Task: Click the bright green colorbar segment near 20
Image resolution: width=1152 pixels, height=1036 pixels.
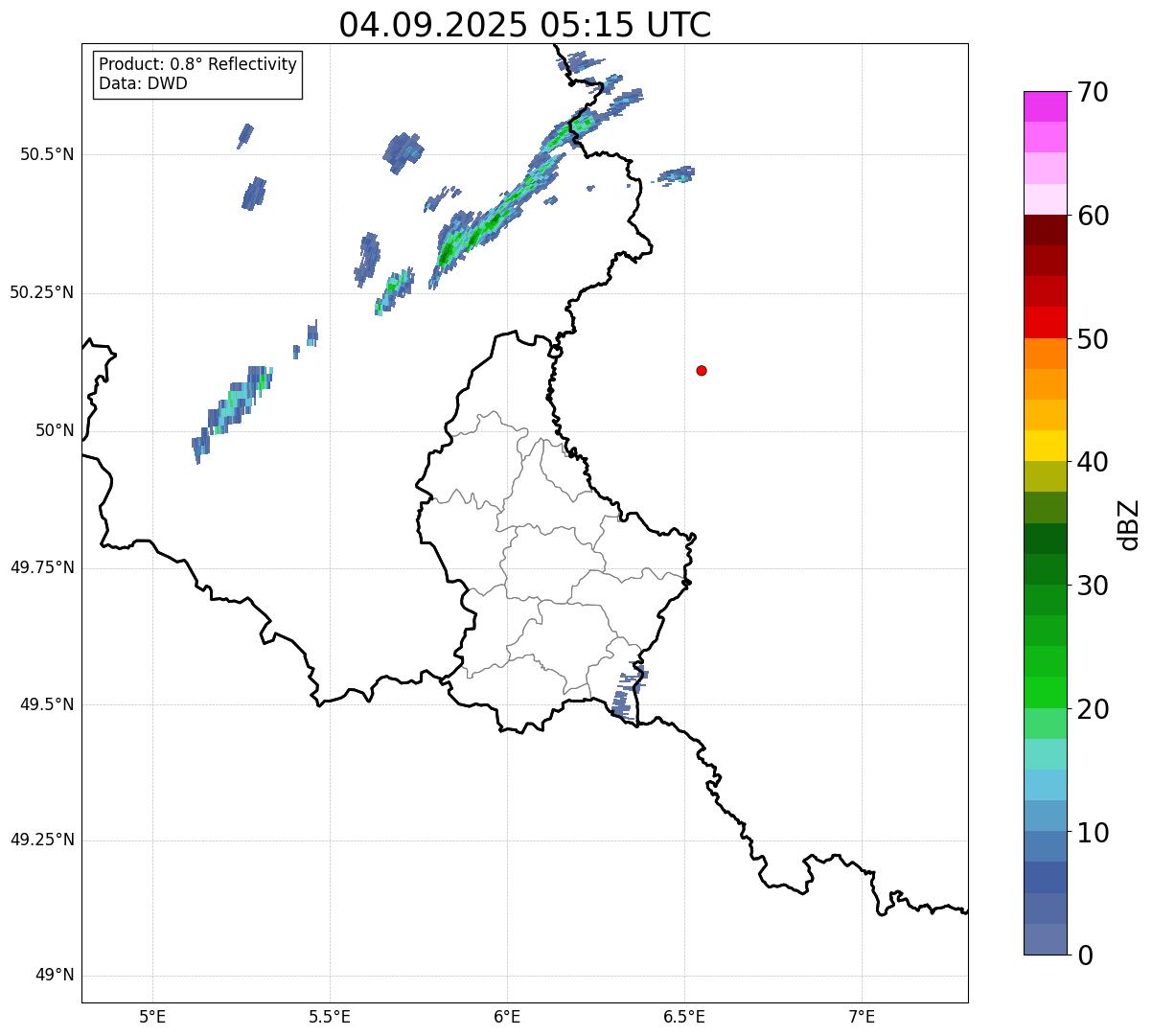Action: pyautogui.click(x=1046, y=693)
